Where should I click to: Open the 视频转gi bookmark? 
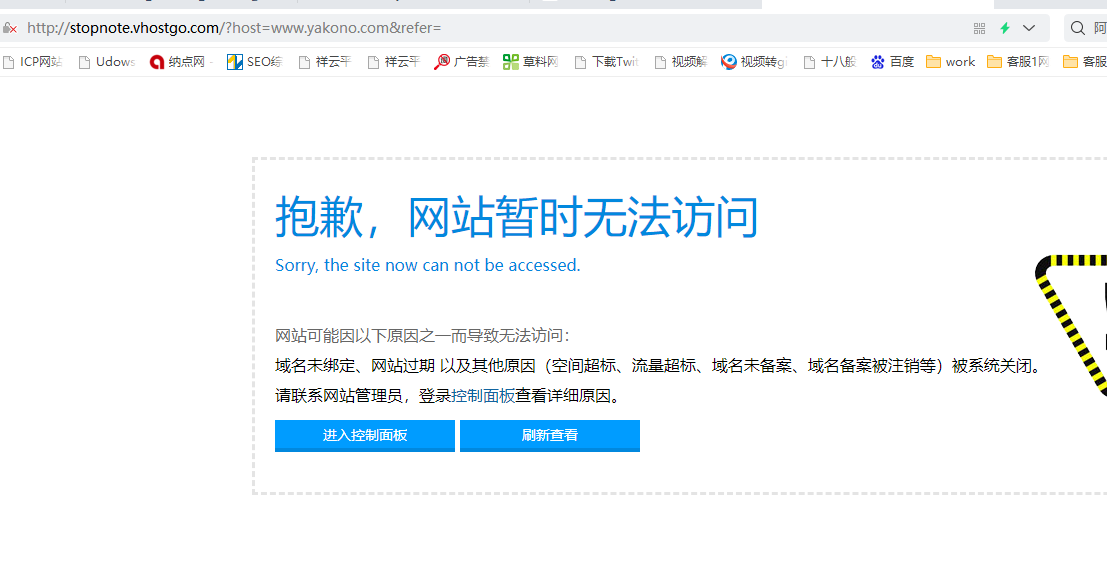[x=753, y=62]
